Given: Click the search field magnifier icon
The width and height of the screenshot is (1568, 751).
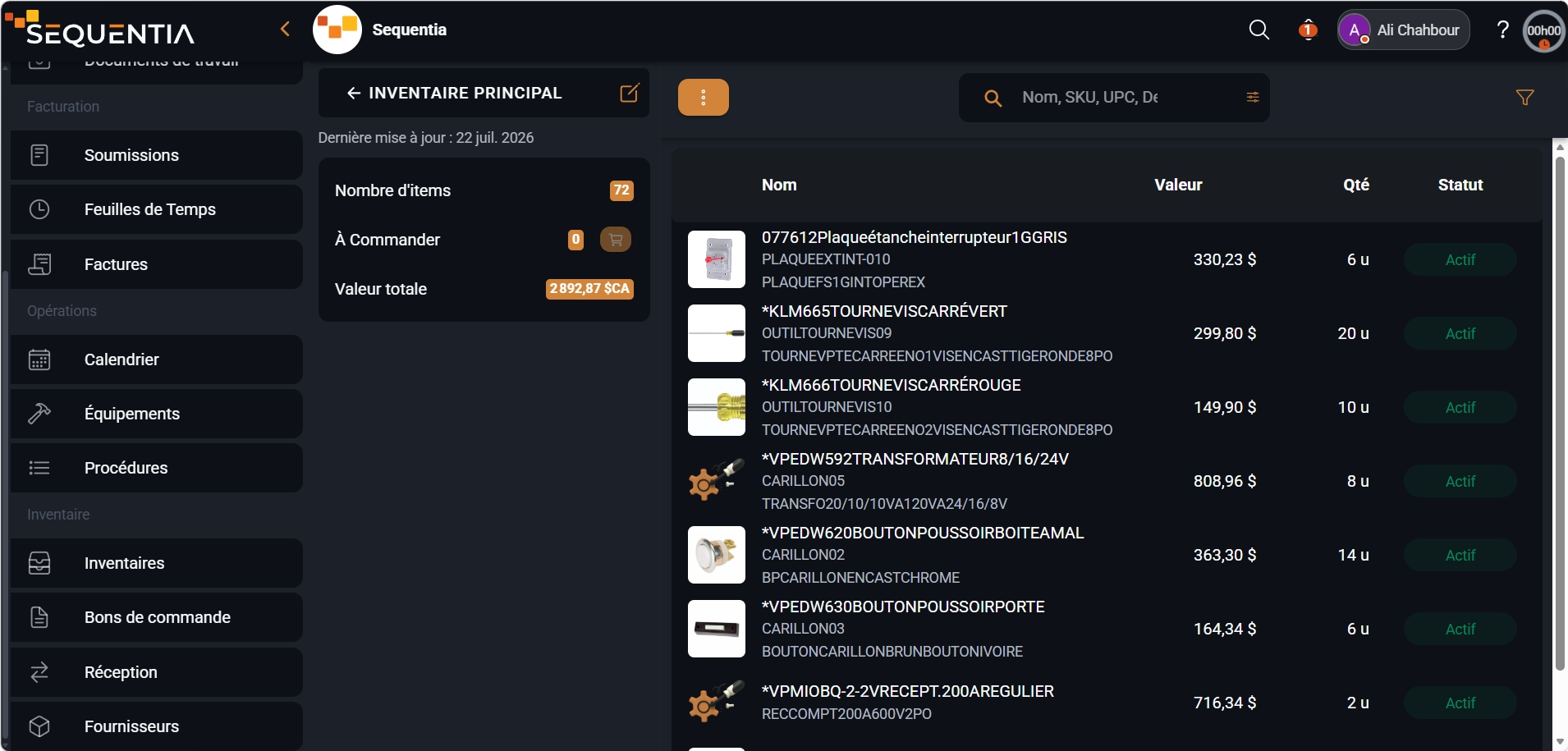Looking at the screenshot, I should [x=993, y=98].
